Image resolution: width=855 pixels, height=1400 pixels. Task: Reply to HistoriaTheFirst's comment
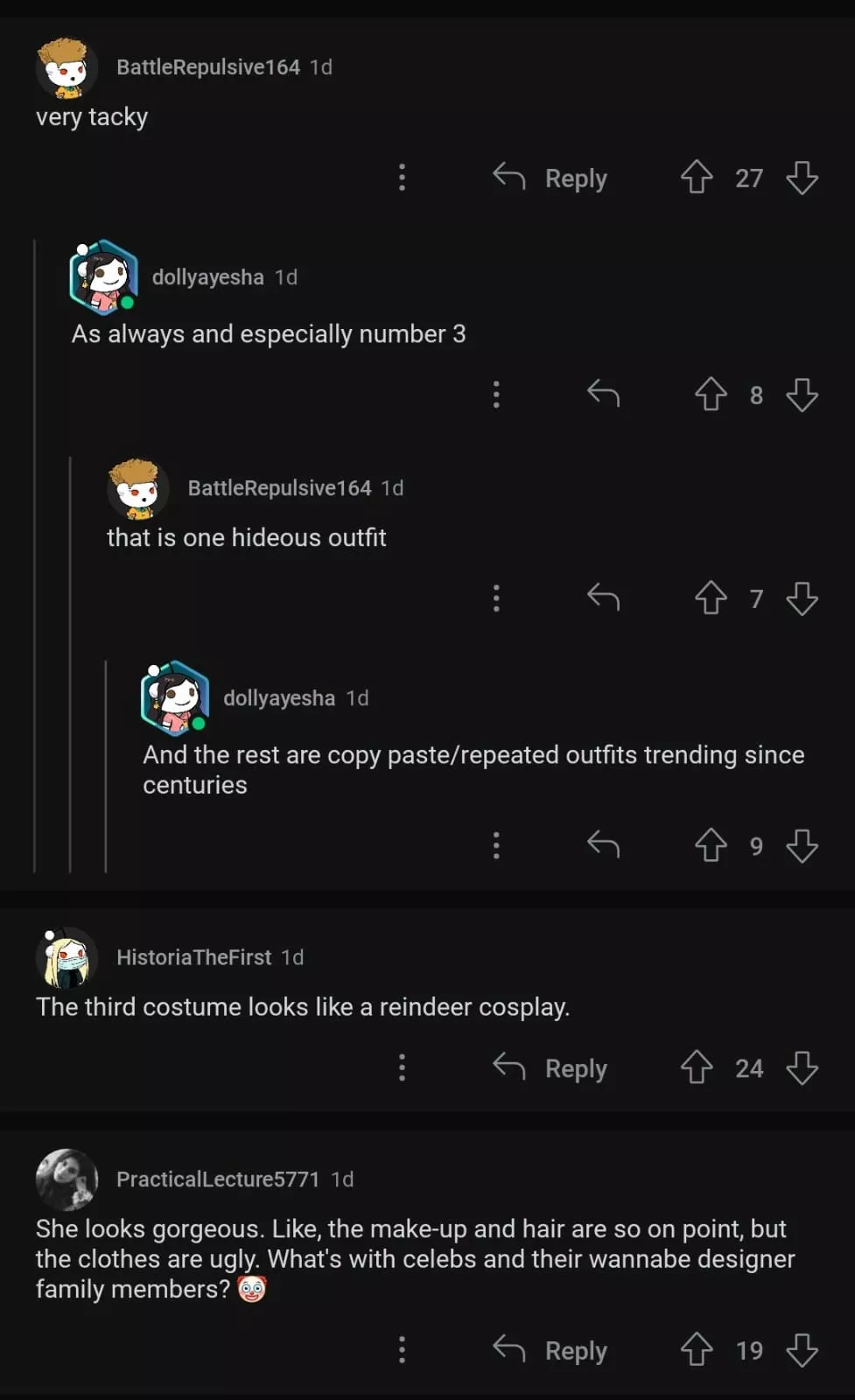(550, 1067)
